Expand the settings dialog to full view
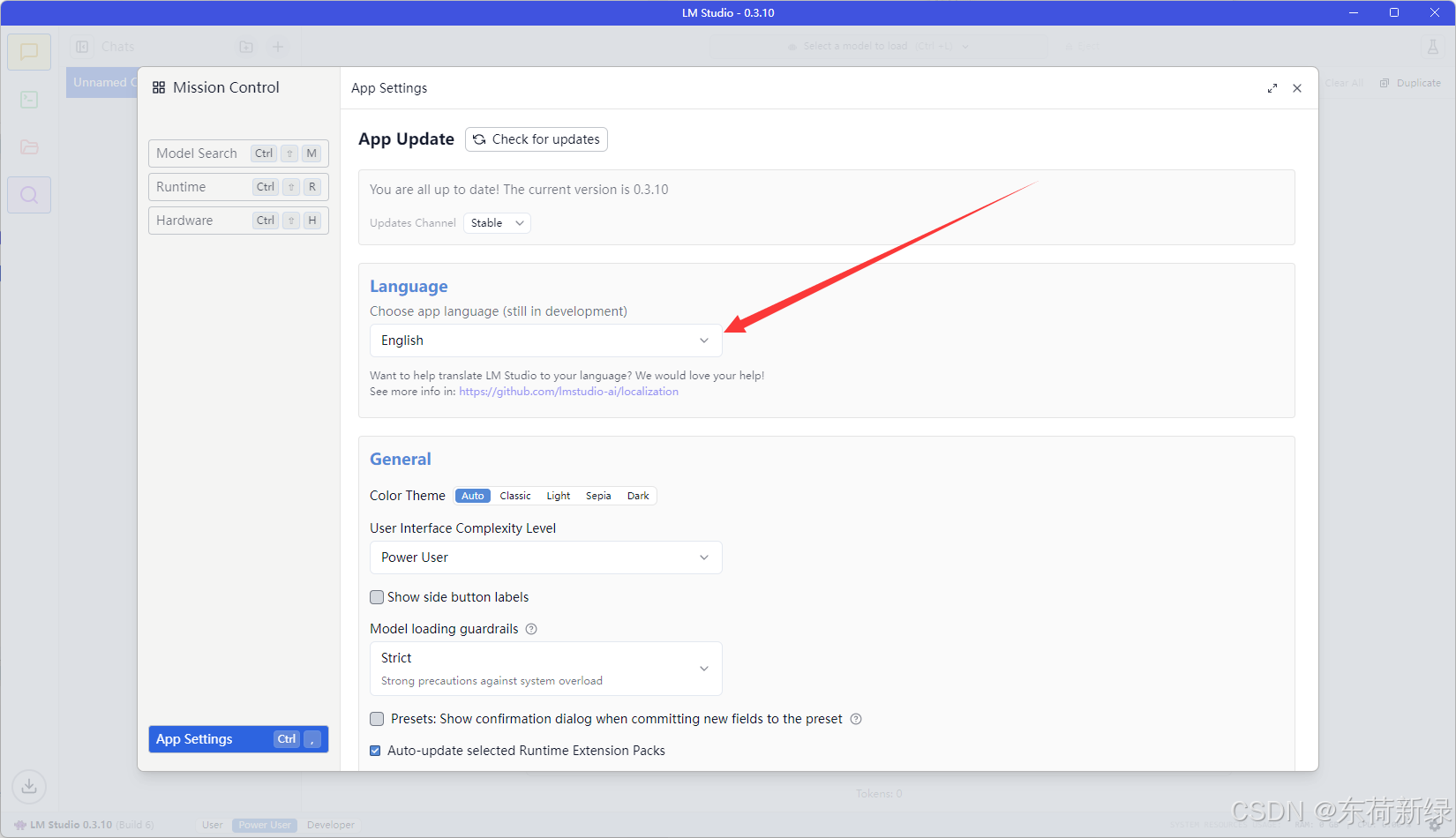1456x838 pixels. click(1272, 88)
